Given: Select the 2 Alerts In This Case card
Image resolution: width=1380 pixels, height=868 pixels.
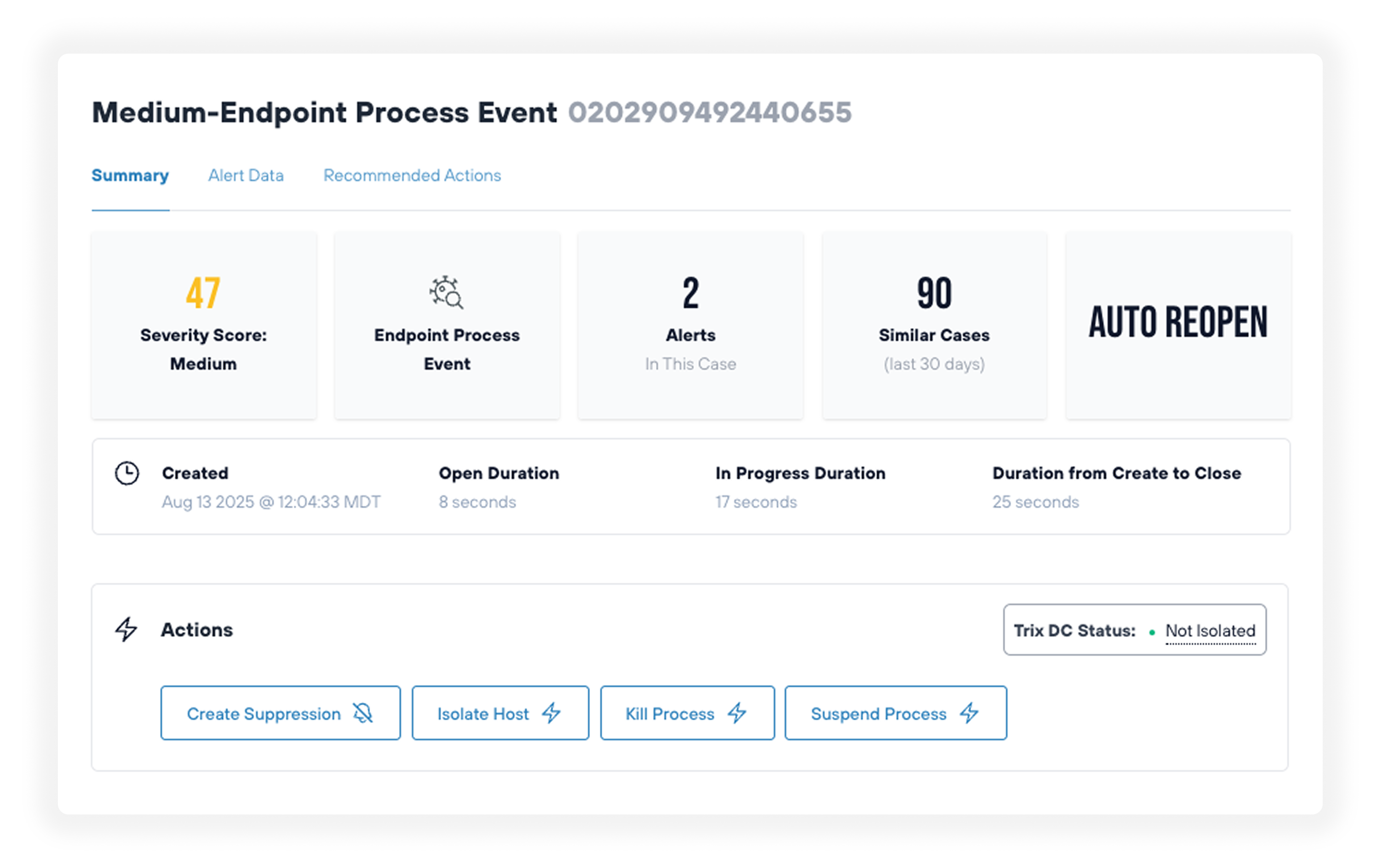Looking at the screenshot, I should coord(691,325).
